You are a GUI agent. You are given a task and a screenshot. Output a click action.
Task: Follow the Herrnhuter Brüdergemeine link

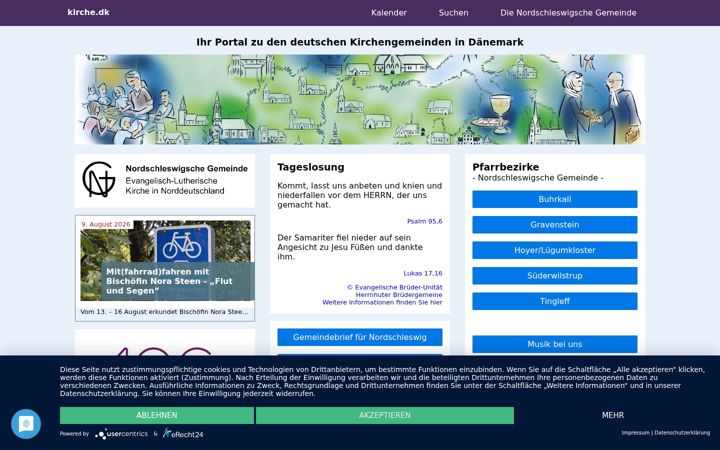[x=399, y=295]
